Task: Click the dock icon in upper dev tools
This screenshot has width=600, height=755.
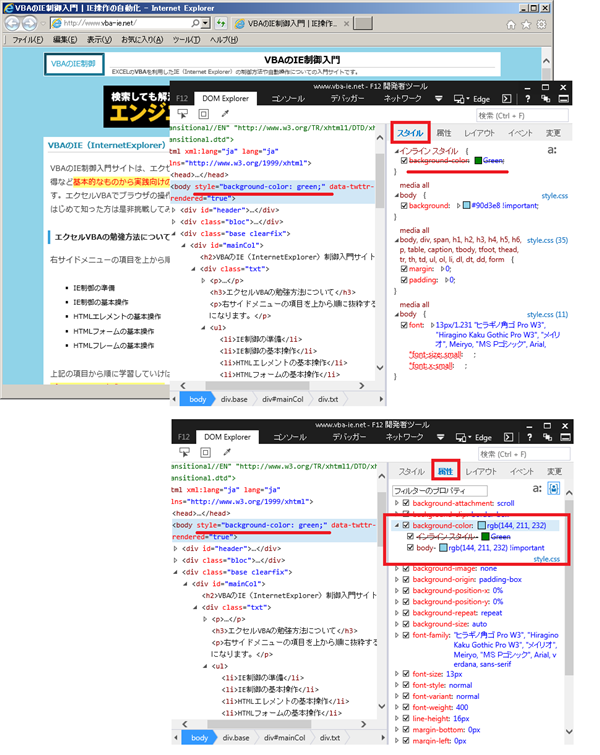Action: [x=564, y=99]
